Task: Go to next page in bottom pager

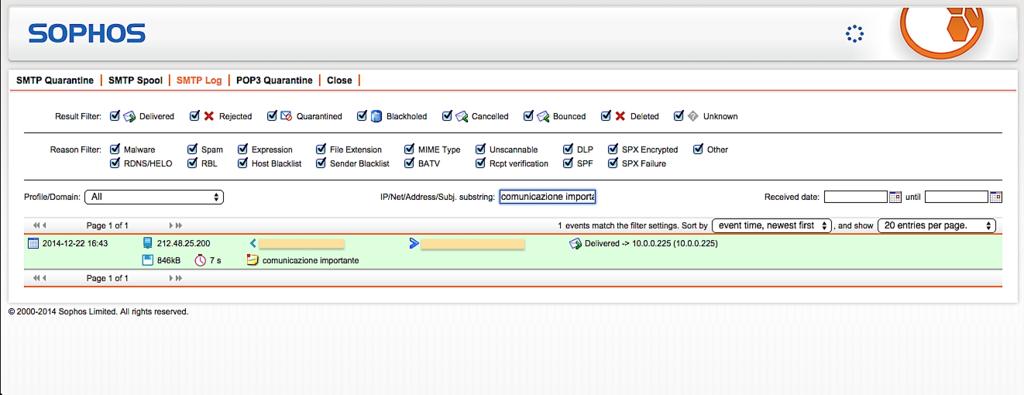Action: 172,278
